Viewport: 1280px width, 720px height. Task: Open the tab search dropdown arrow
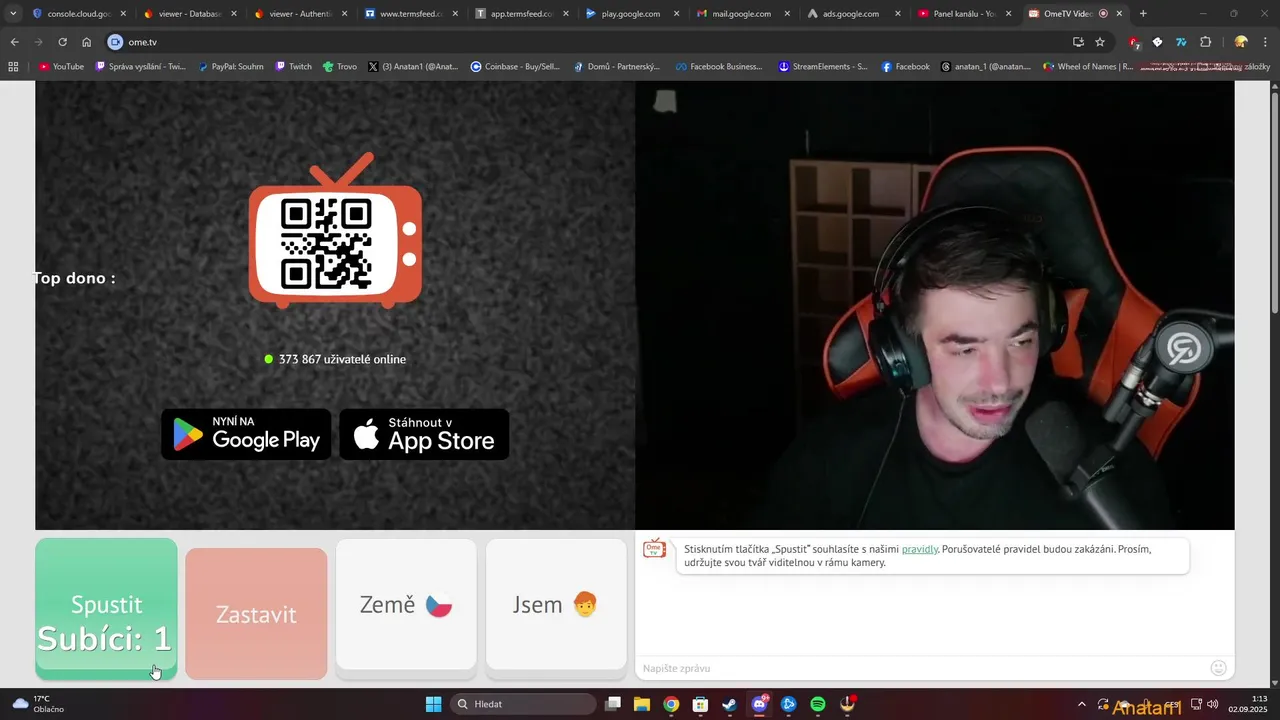point(13,13)
